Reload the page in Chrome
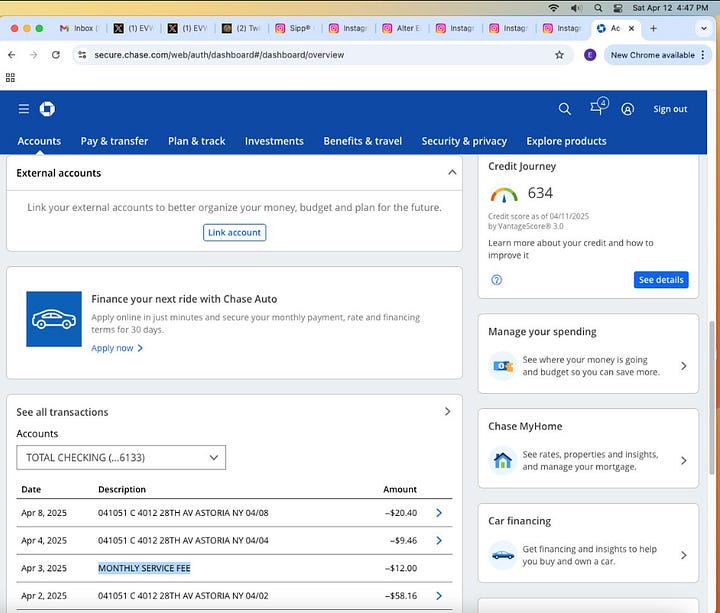The width and height of the screenshot is (720, 613). pyautogui.click(x=56, y=55)
